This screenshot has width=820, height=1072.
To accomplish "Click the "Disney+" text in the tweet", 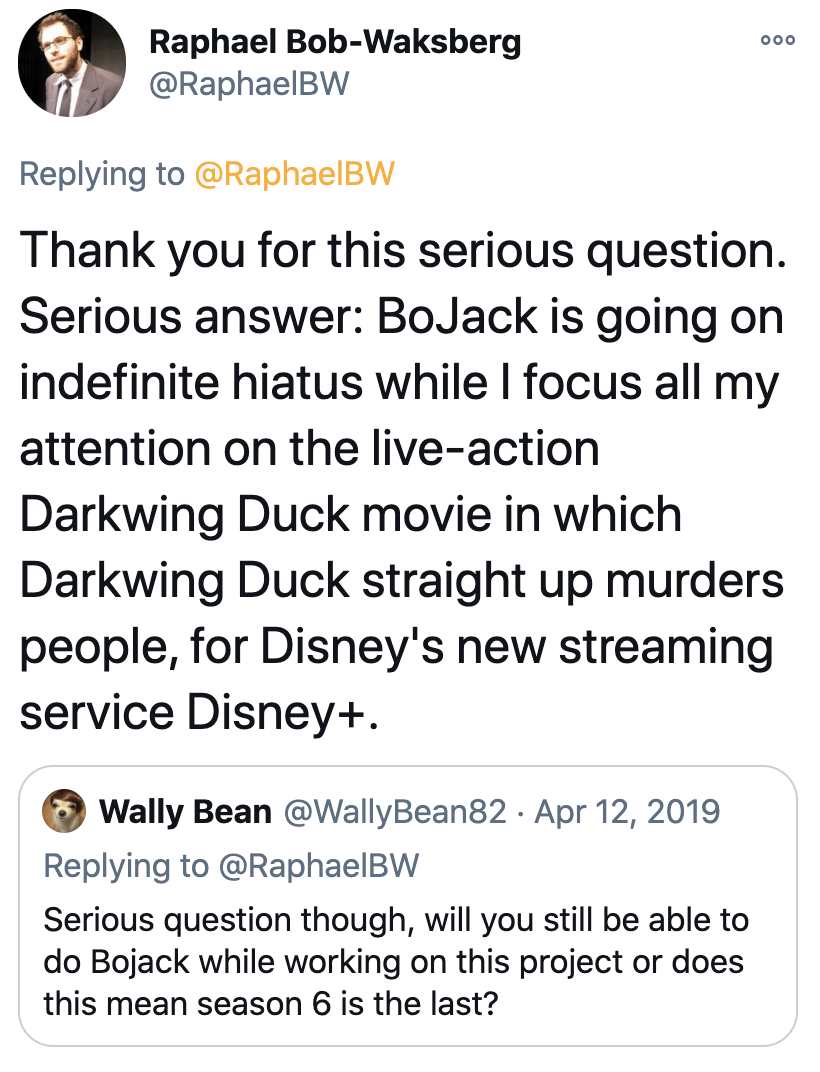I will click(277, 712).
